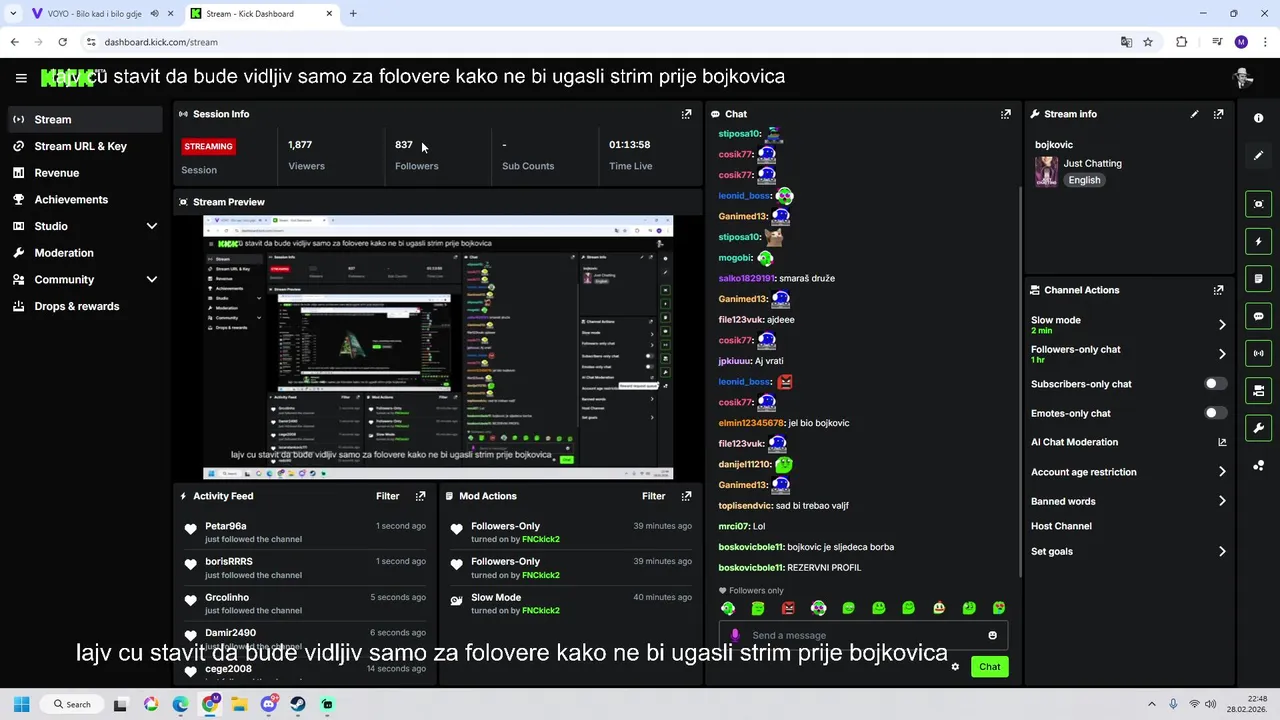The image size is (1280, 720).
Task: Toggle the document widget in right rail
Action: [1258, 278]
